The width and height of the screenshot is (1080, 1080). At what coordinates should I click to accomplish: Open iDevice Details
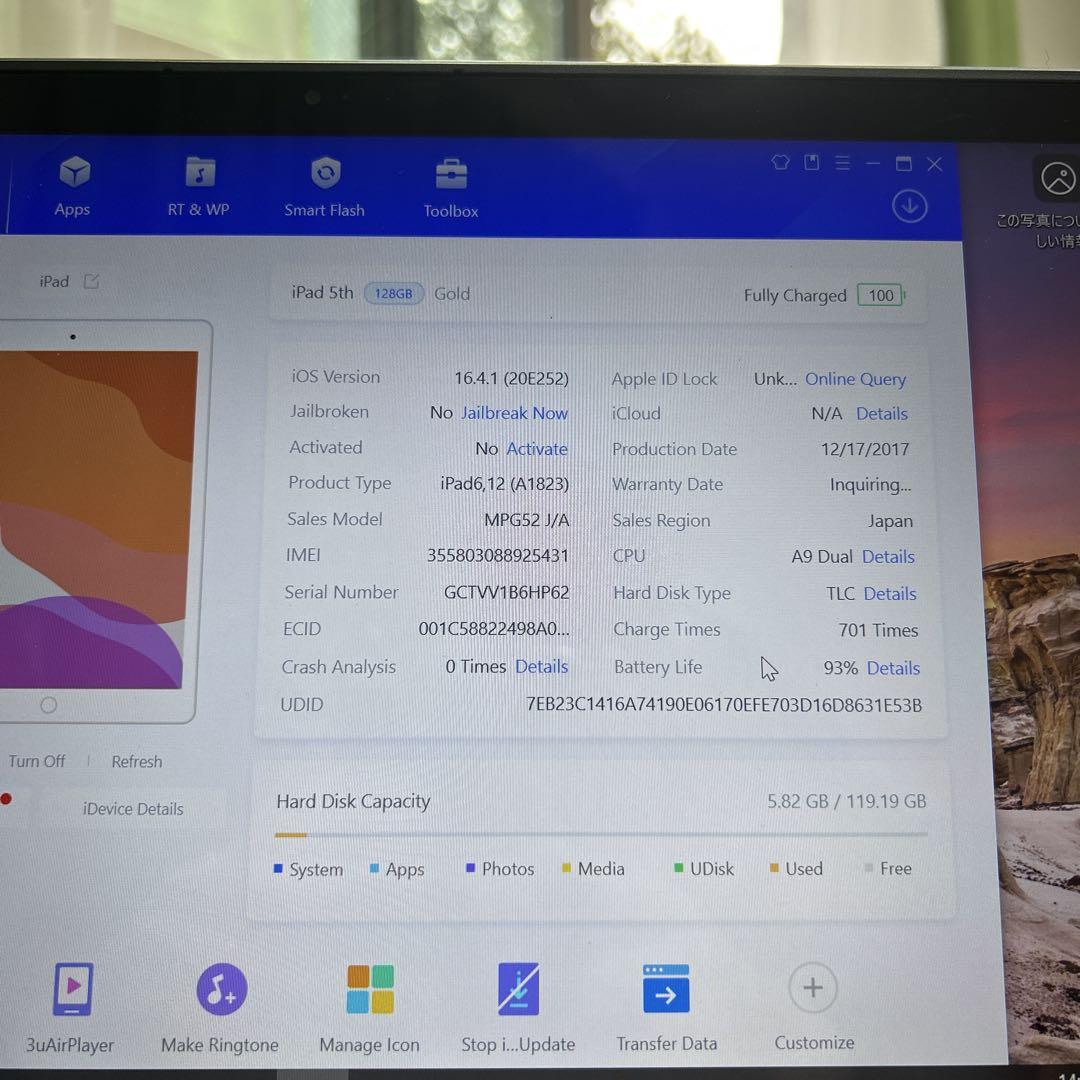[133, 809]
